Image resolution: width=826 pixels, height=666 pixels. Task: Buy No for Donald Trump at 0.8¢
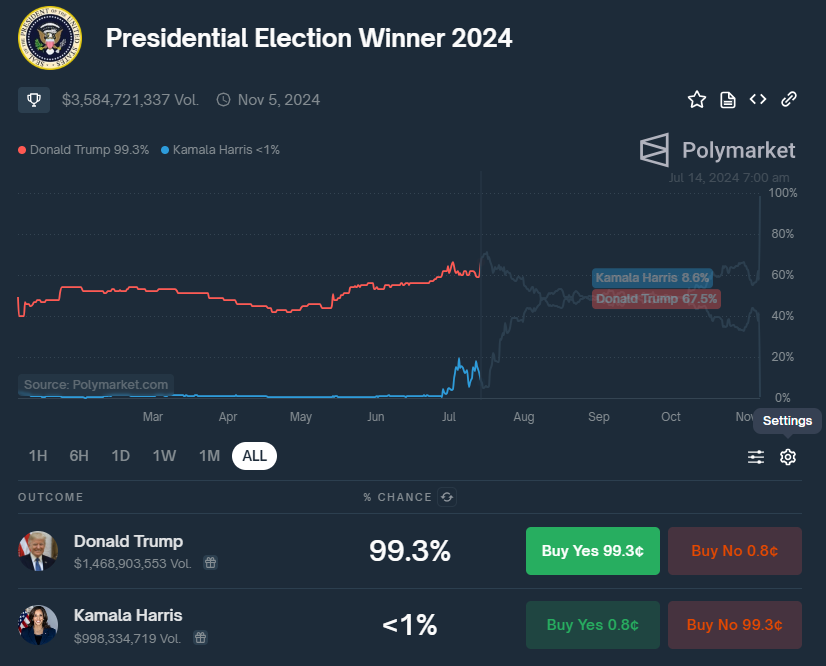click(x=734, y=551)
